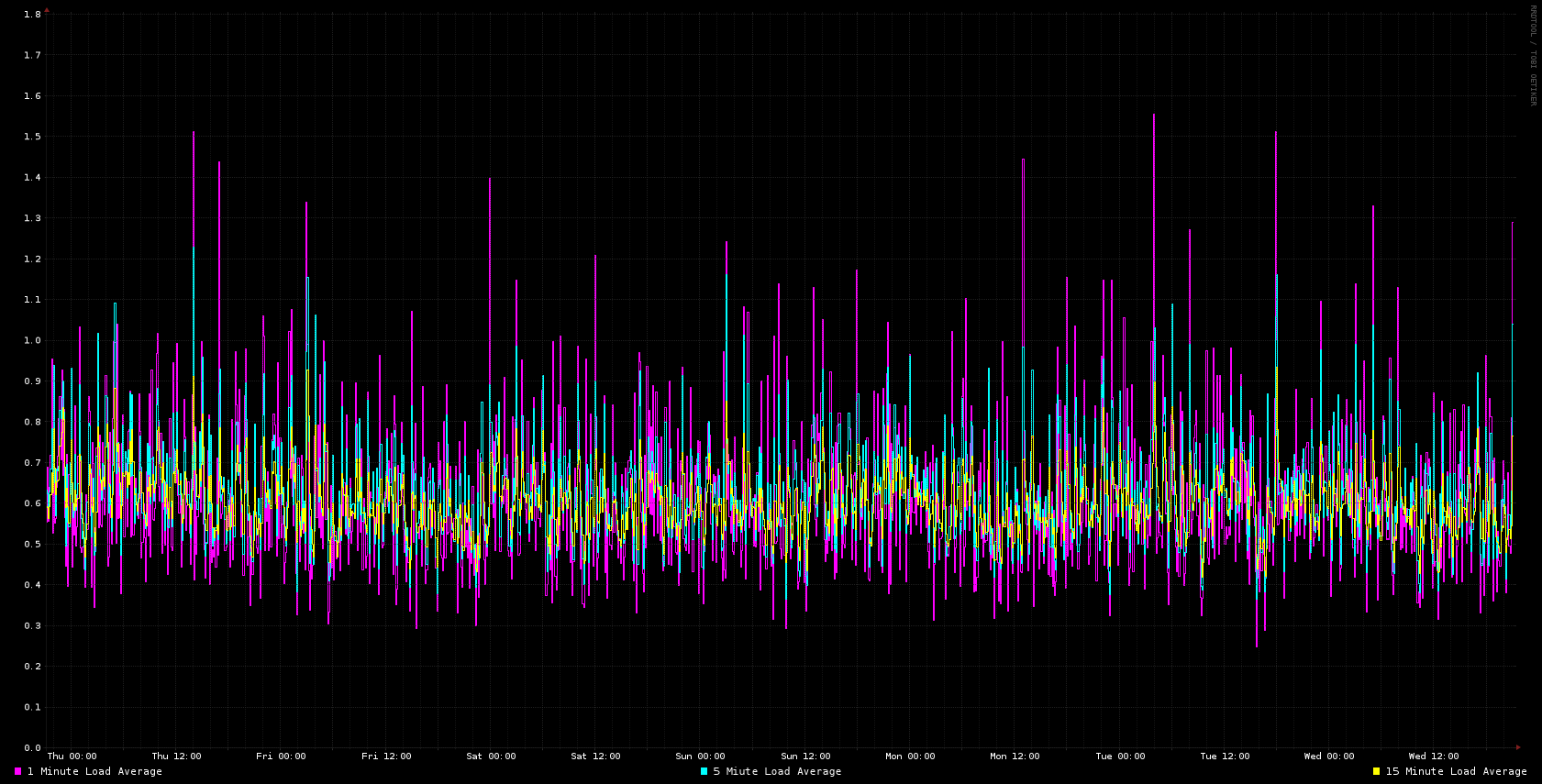Click the 'Wed 12:00' time axis label
Viewport: 1542px width, 784px height.
tap(1434, 756)
